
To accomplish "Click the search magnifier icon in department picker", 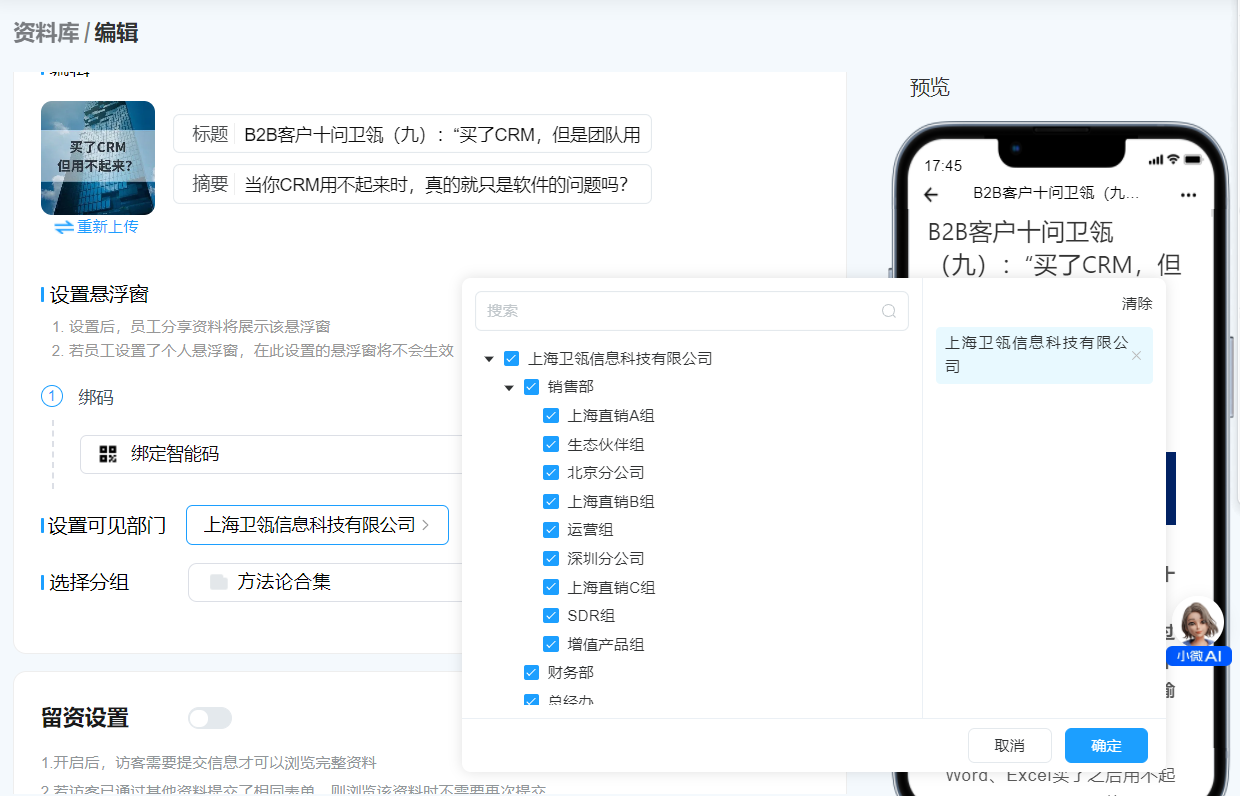I will [x=888, y=311].
